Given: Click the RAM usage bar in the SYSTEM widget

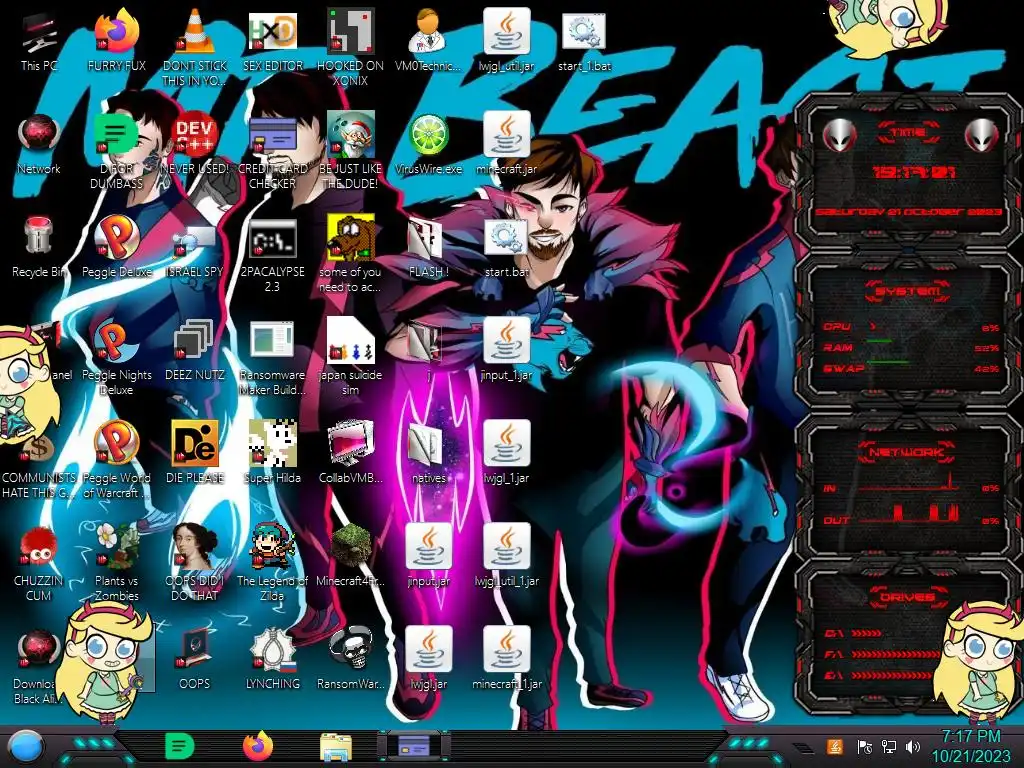Looking at the screenshot, I should click(879, 342).
